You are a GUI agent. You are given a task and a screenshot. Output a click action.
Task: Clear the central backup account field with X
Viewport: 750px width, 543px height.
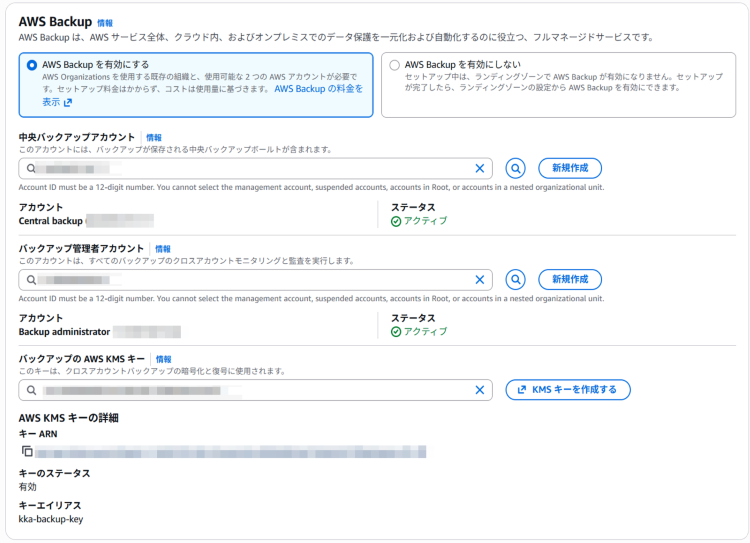(479, 168)
